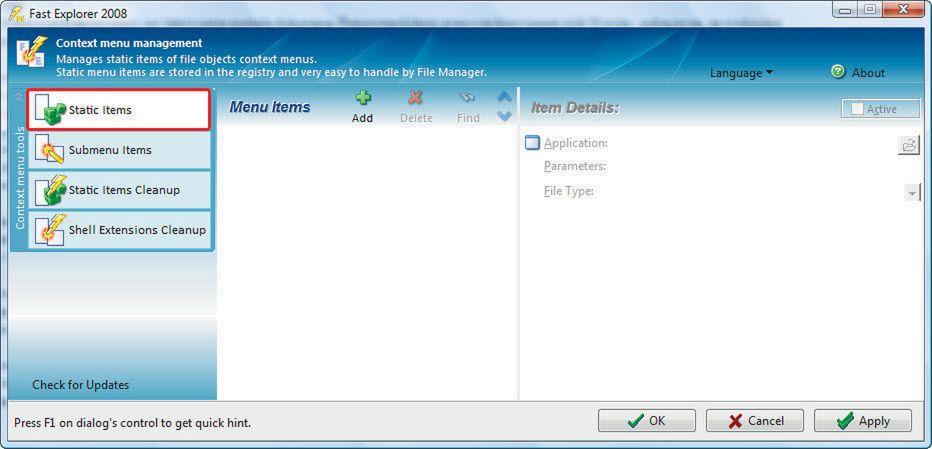Viewport: 932px width, 449px height.
Task: Move menu item up with arrow
Action: 504,96
